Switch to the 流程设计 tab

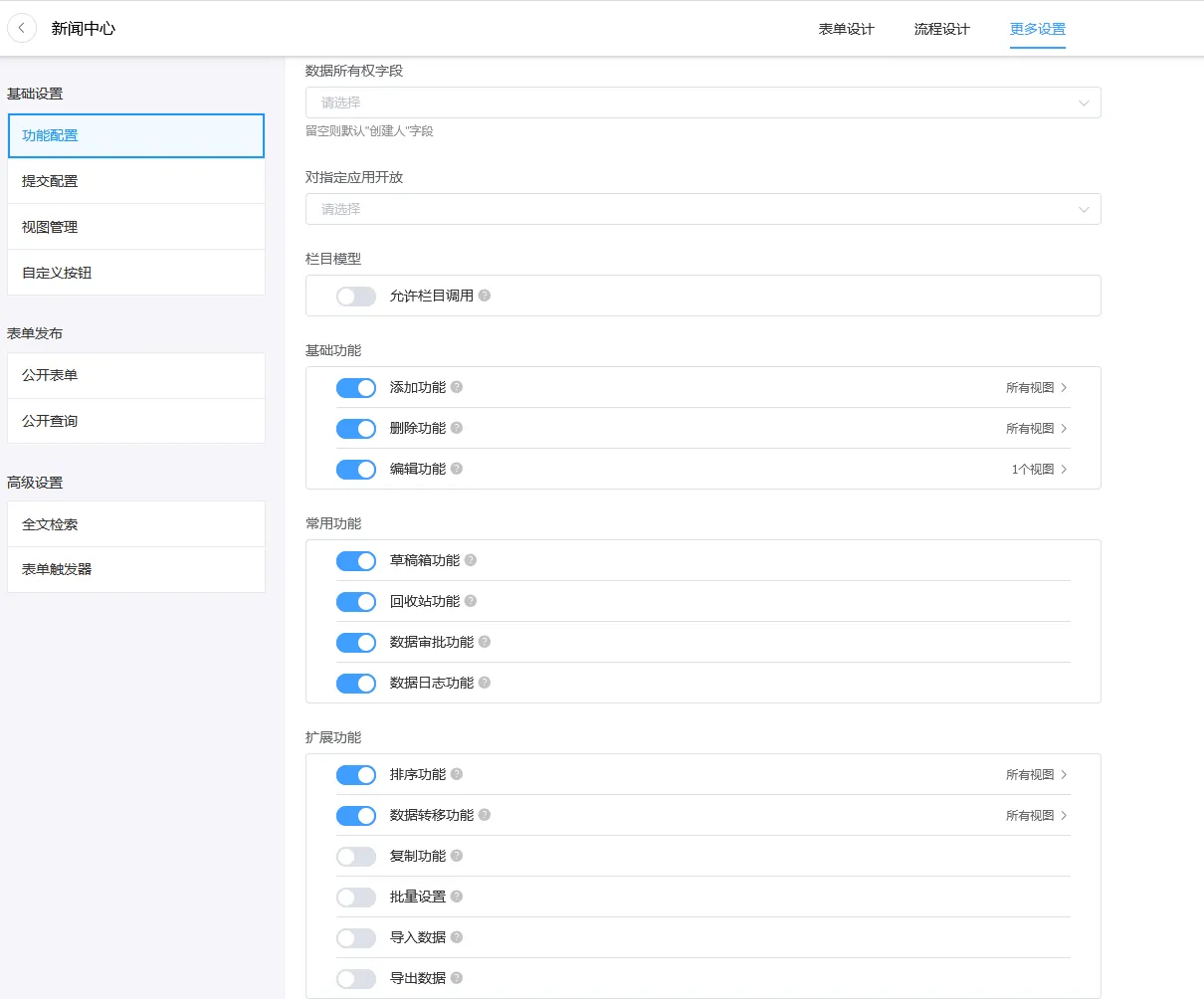click(x=939, y=29)
